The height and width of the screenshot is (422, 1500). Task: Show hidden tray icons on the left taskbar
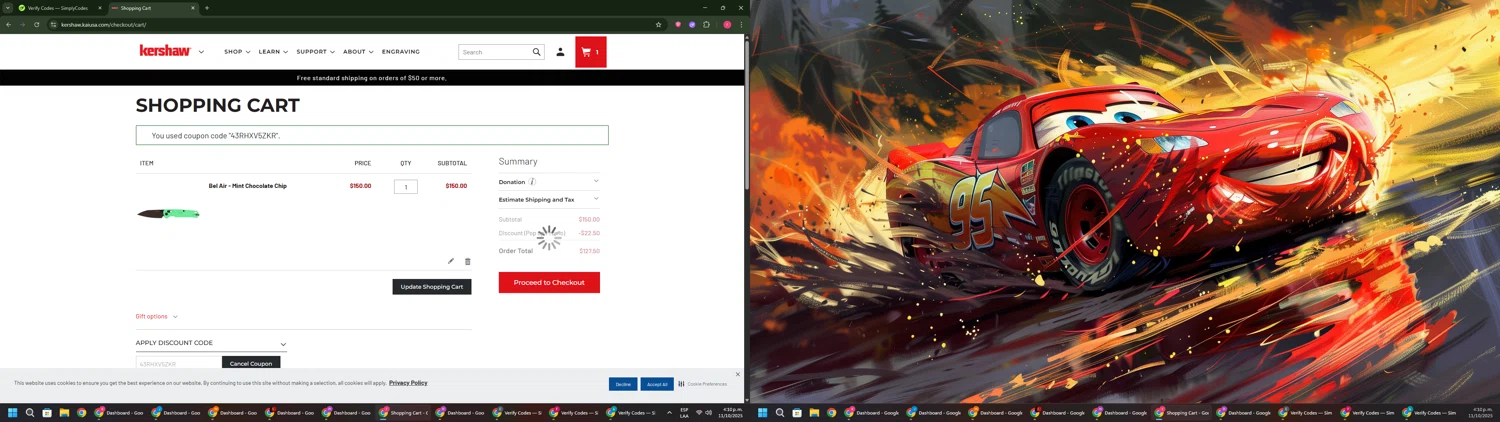coord(669,412)
